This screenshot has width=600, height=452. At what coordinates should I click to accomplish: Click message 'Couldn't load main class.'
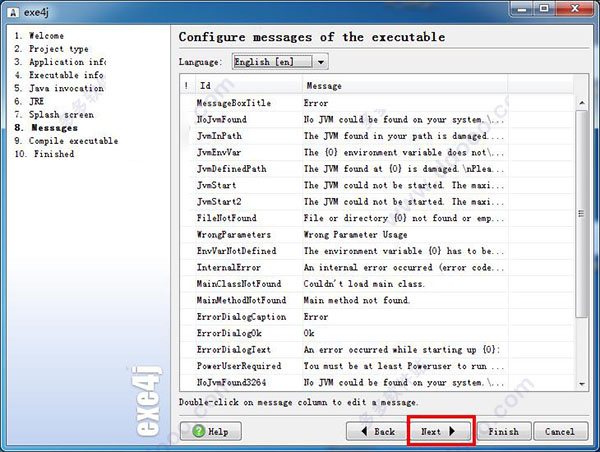[x=364, y=284]
